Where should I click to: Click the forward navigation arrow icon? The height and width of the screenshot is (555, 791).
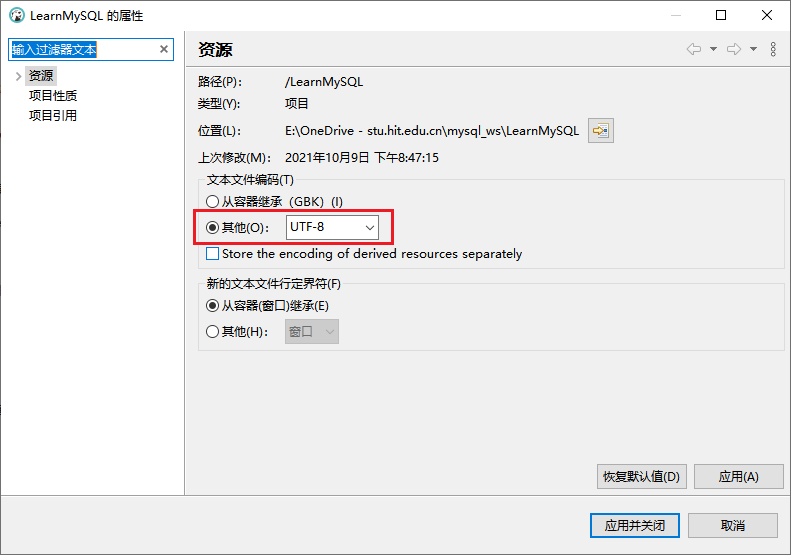[x=734, y=49]
